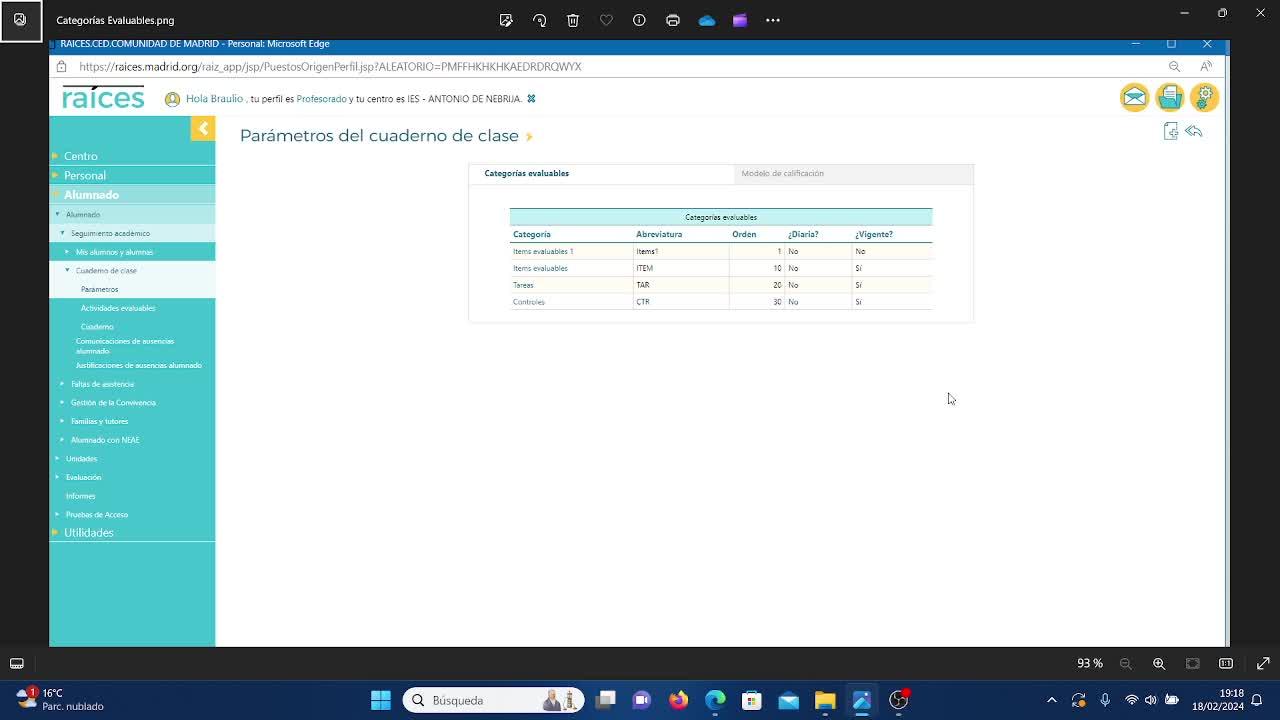Expand the Alumnado con NEAE node
Viewport: 1280px width, 720px height.
(x=62, y=440)
